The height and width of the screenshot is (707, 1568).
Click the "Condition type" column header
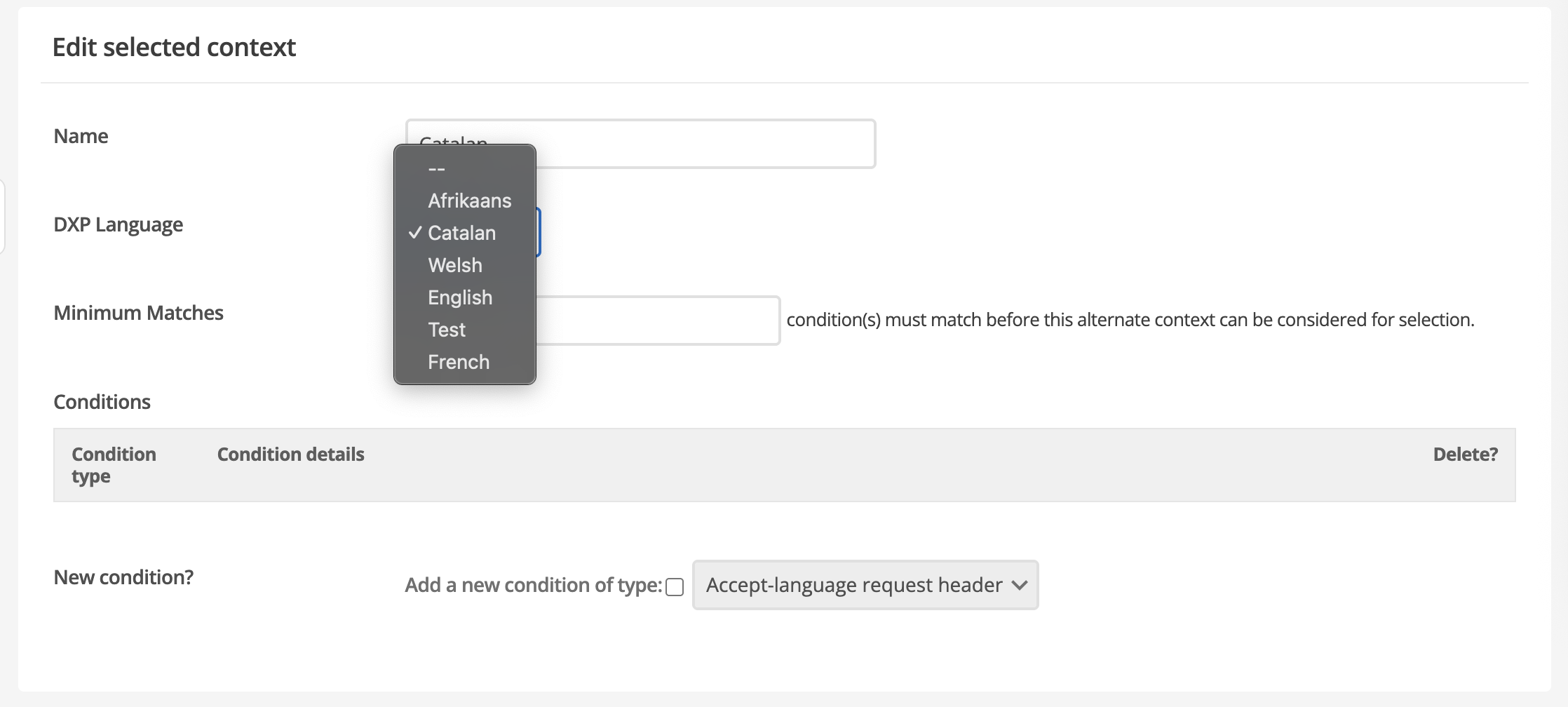coord(114,465)
